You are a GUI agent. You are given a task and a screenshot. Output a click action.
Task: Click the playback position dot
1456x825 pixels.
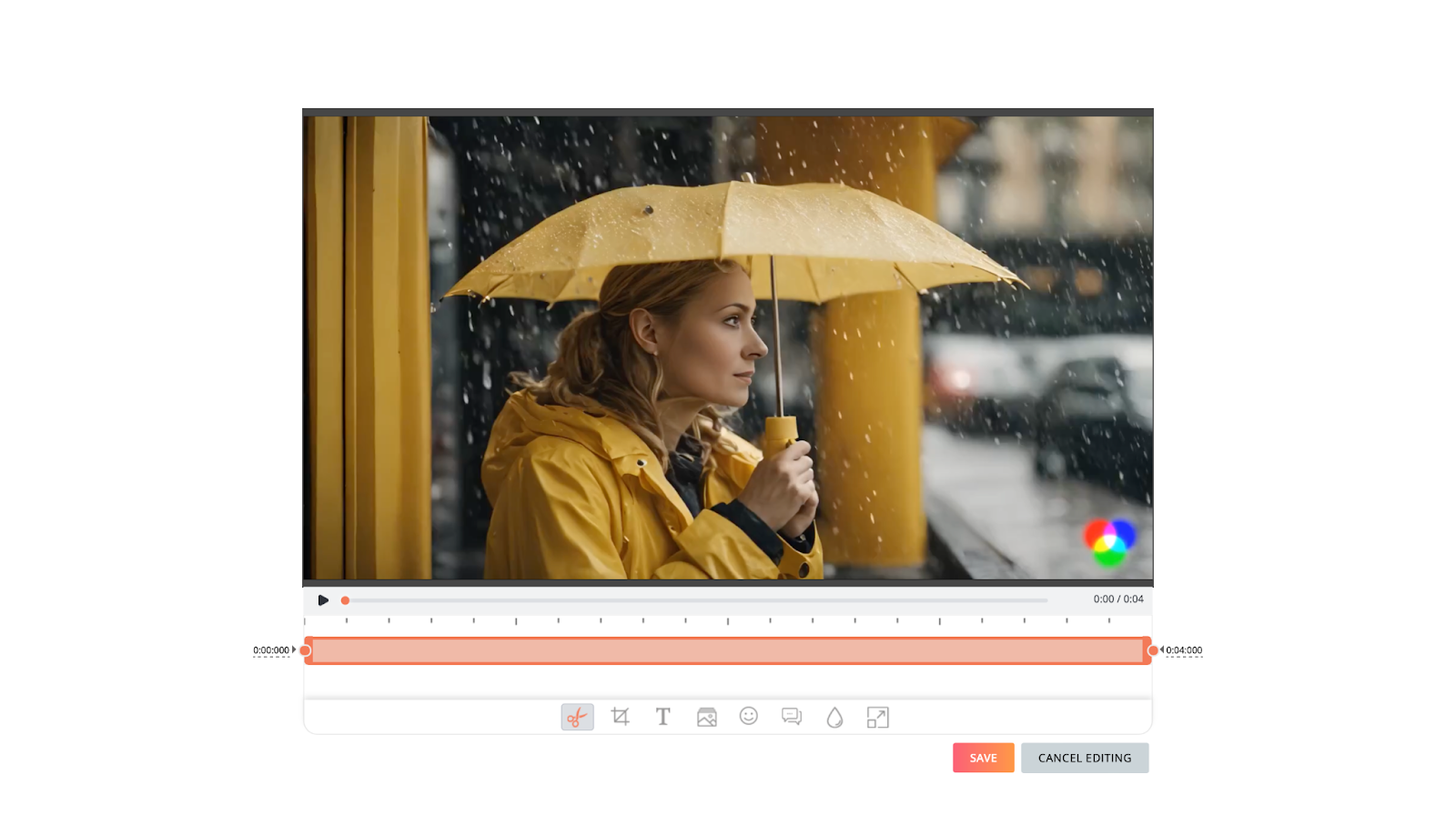[345, 600]
